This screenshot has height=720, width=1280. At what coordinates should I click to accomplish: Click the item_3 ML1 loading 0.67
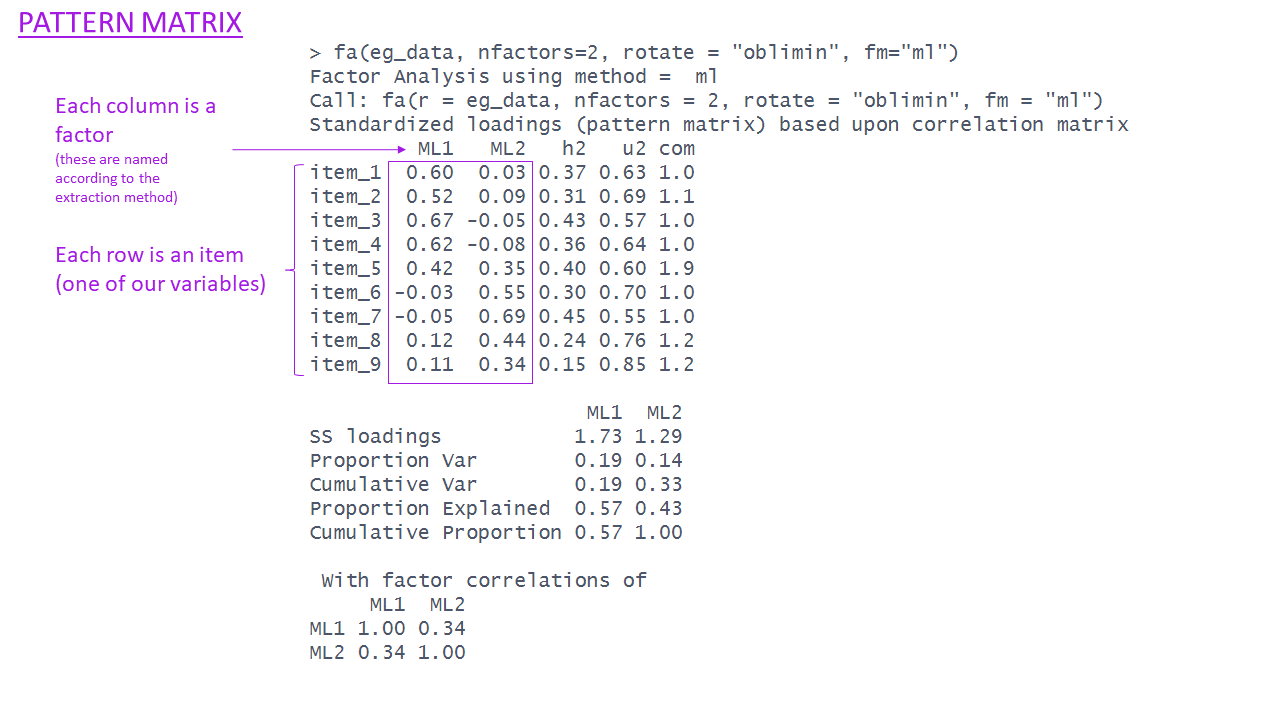coord(429,221)
